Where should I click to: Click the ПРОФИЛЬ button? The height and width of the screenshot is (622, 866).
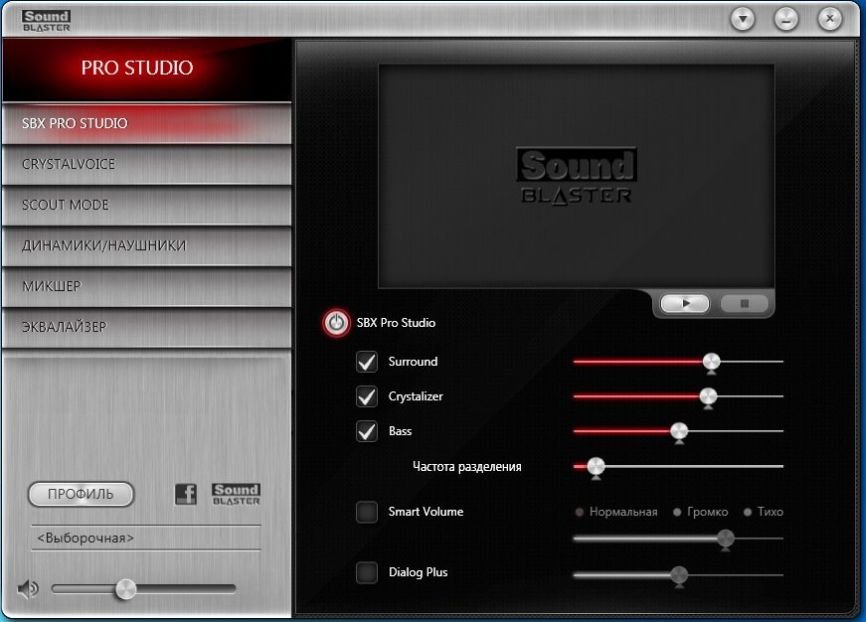(81, 494)
